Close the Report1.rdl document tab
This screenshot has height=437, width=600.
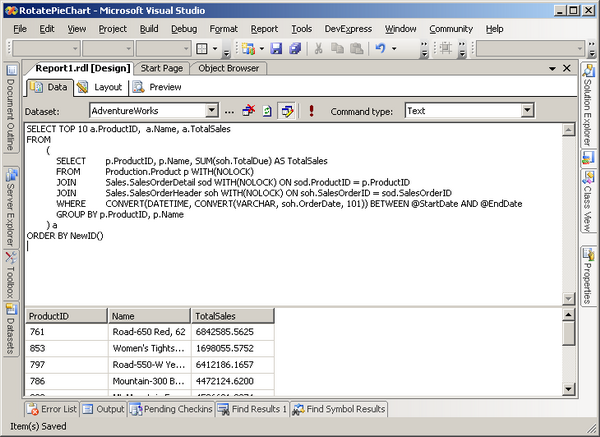click(567, 68)
